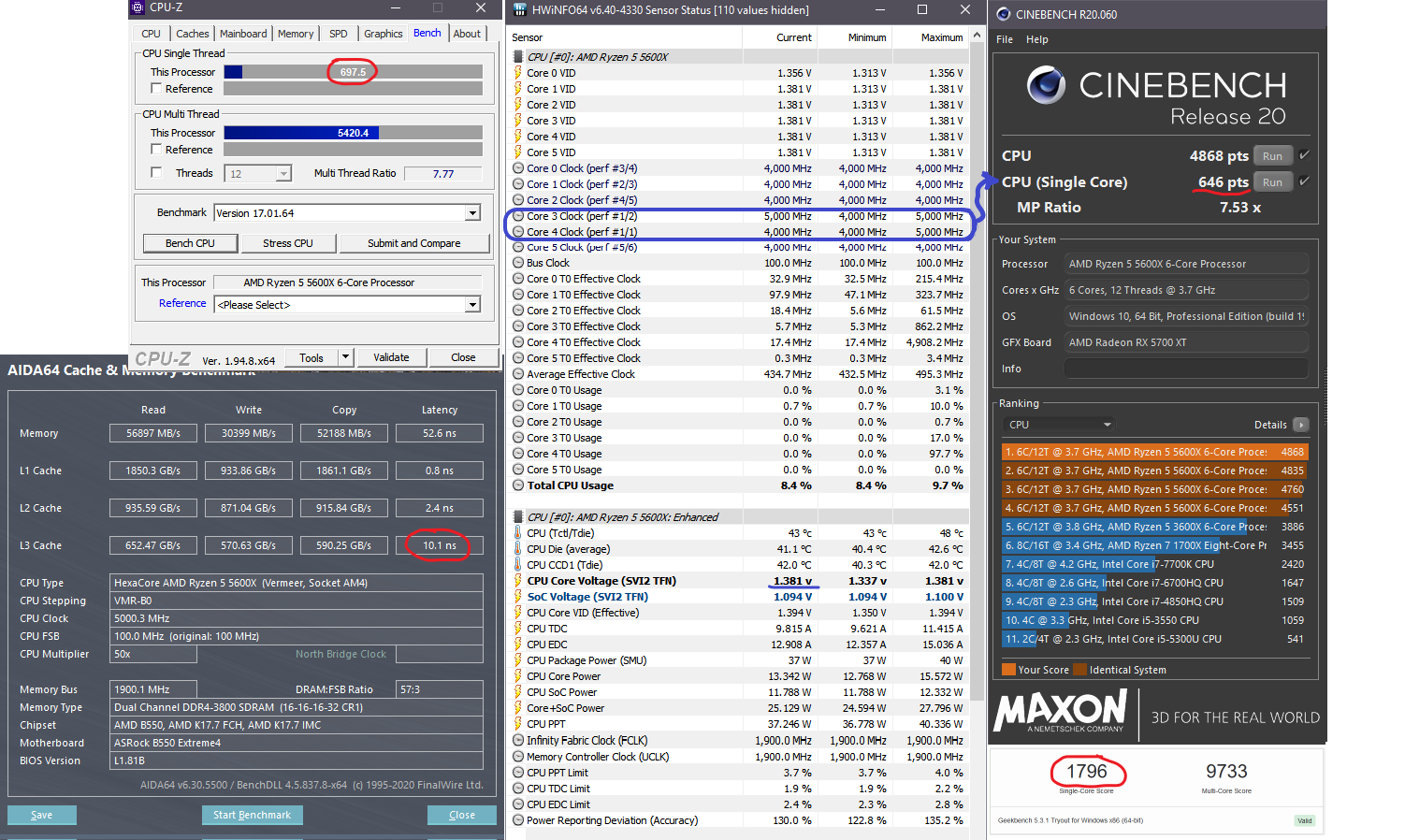Click the Cinebench R20 title bar icon
Screen dimensions: 1405x840
pyautogui.click(x=1004, y=14)
